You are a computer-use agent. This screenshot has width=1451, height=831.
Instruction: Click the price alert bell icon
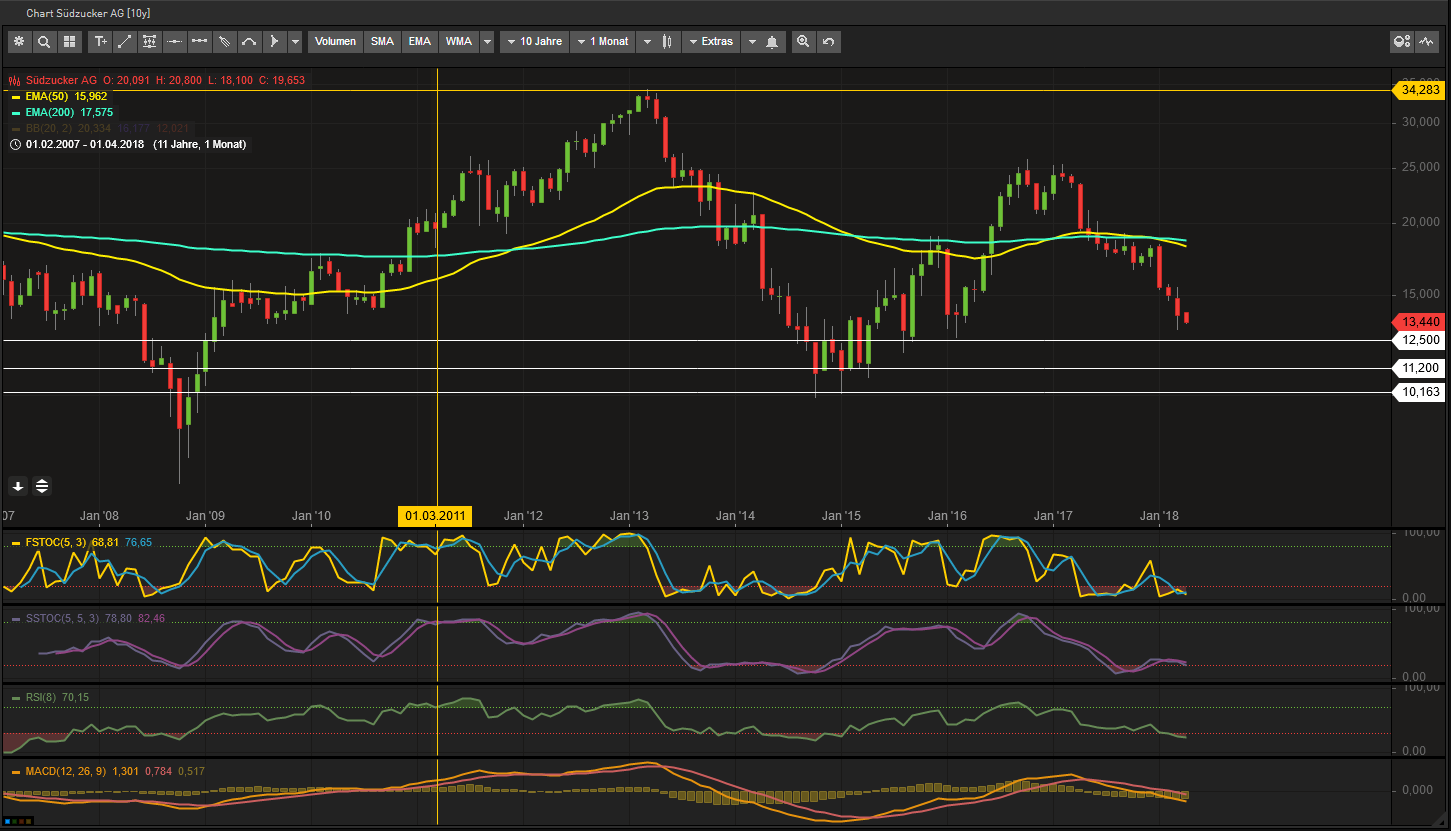coord(771,42)
